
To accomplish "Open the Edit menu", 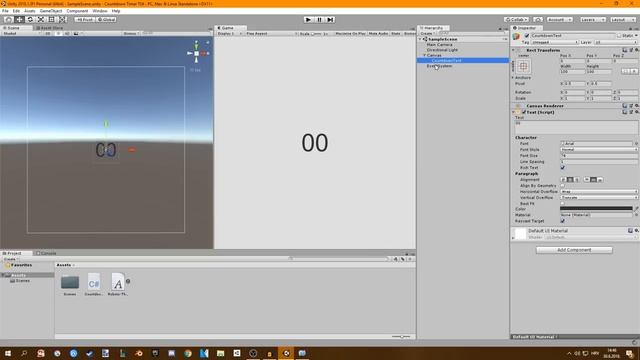I will pyautogui.click(x=16, y=11).
